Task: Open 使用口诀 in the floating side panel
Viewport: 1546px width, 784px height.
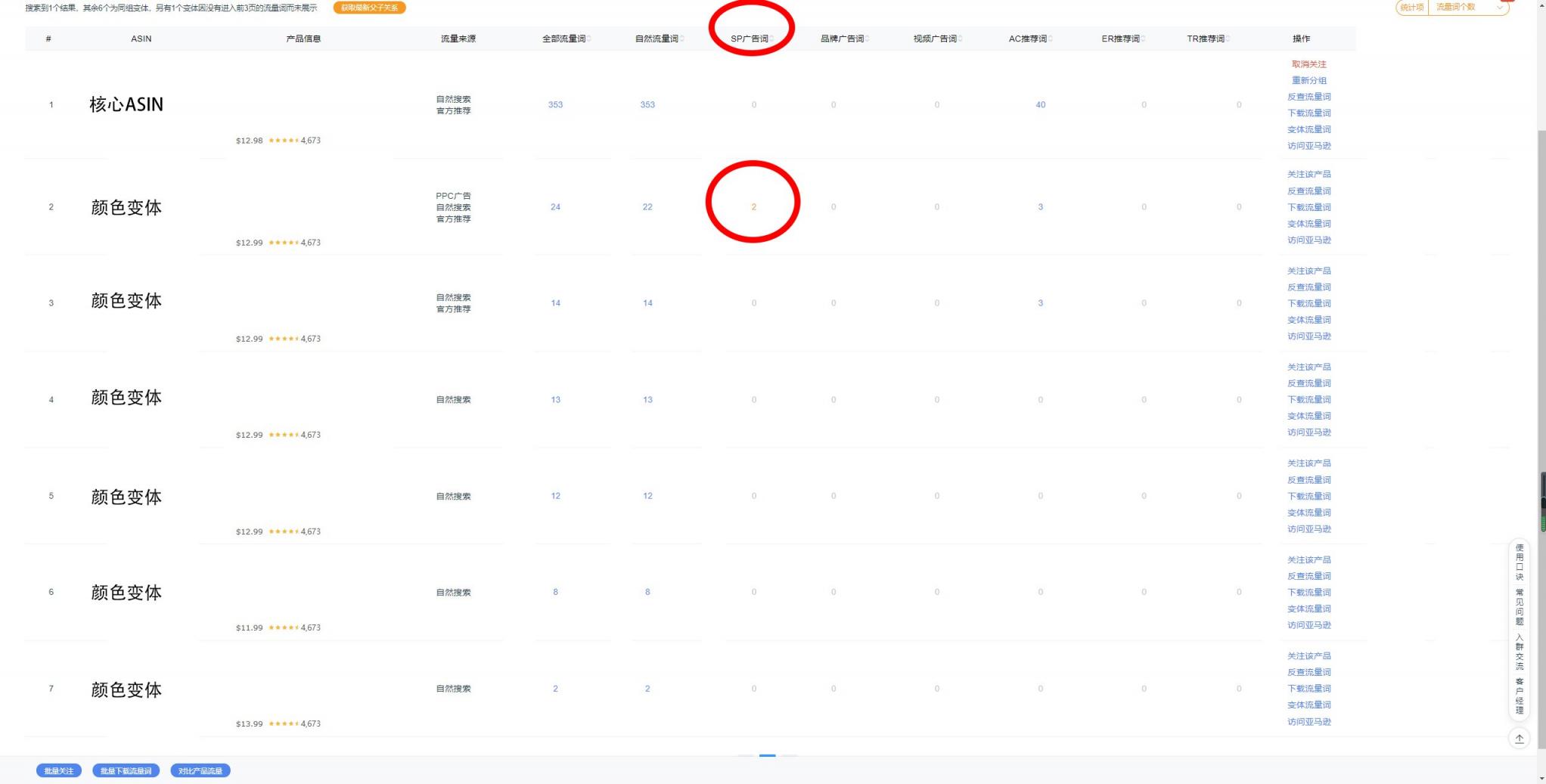Action: [x=1519, y=562]
